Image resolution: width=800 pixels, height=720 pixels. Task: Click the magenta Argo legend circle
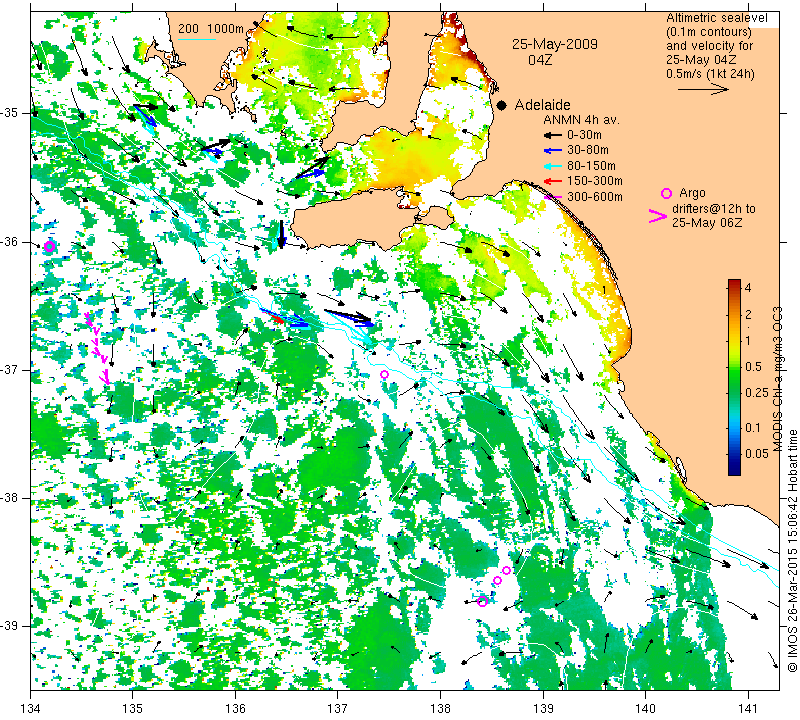tap(666, 193)
